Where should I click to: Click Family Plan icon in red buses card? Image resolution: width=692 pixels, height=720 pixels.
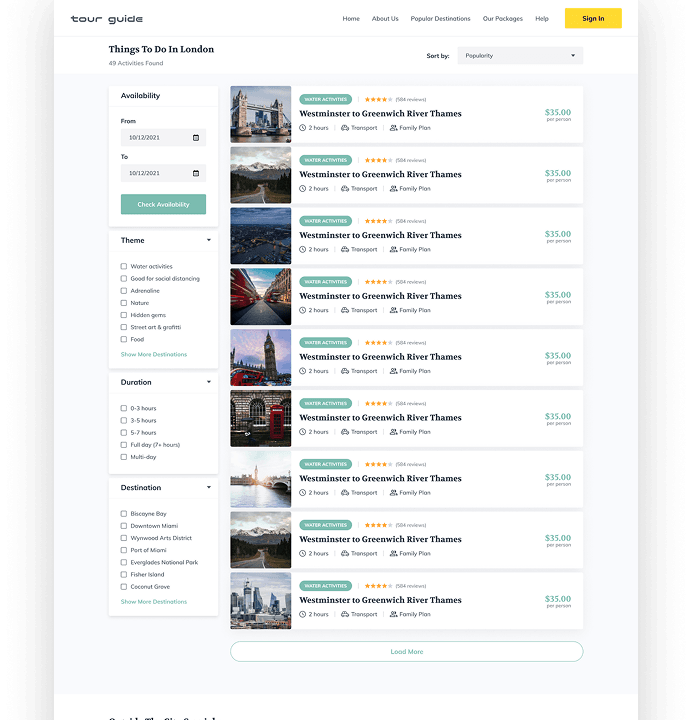point(394,310)
